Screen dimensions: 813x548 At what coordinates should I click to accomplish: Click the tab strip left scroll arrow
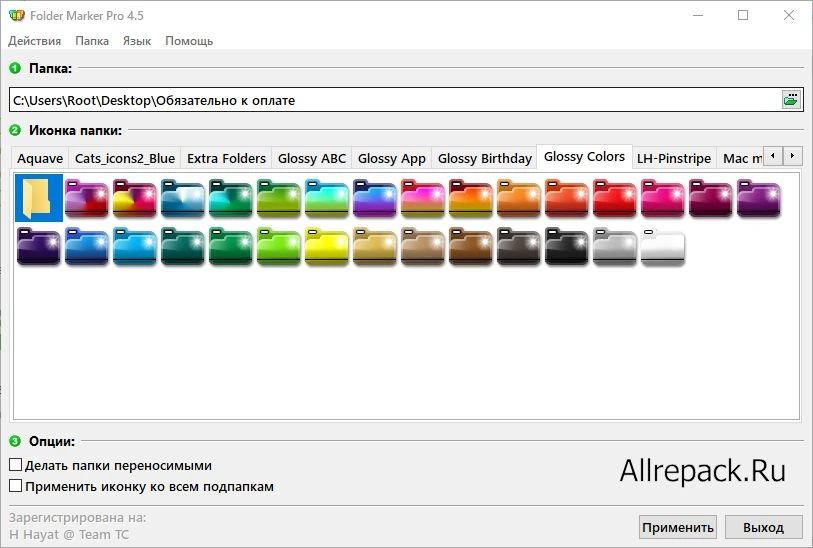[773, 156]
